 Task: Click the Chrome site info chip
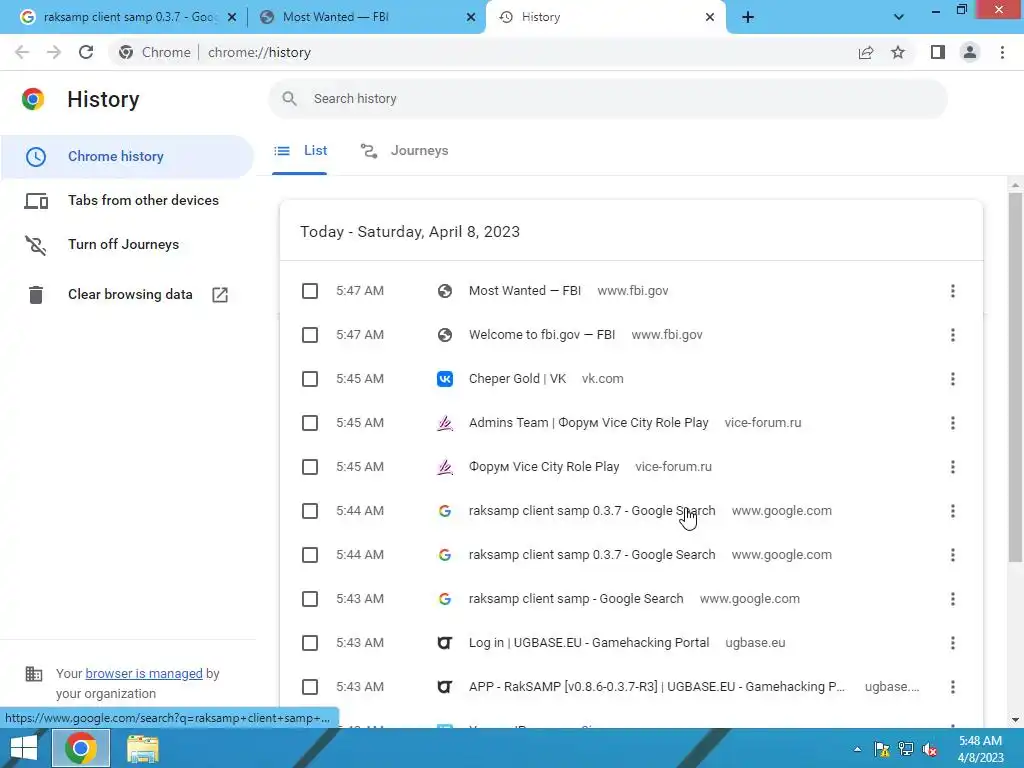pos(155,52)
